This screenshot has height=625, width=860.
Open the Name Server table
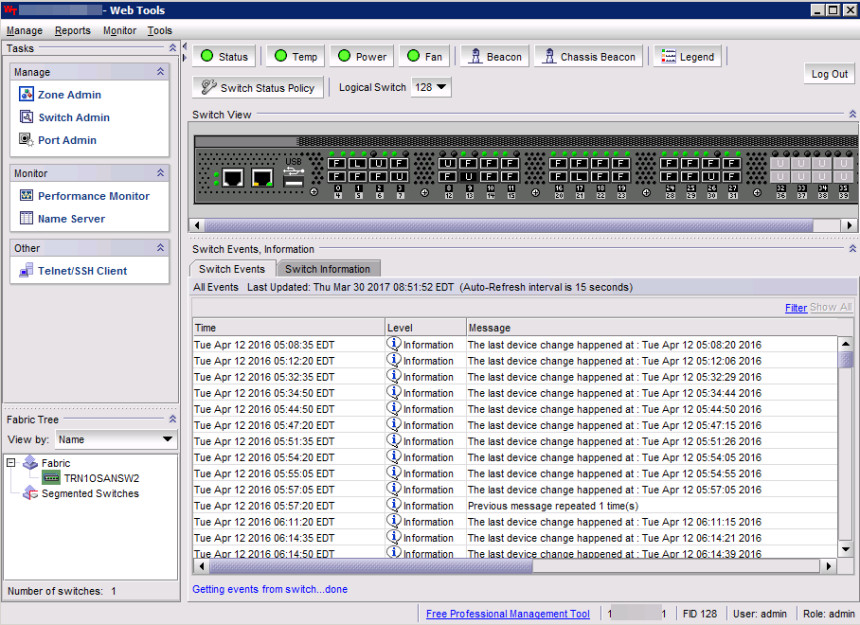point(70,219)
